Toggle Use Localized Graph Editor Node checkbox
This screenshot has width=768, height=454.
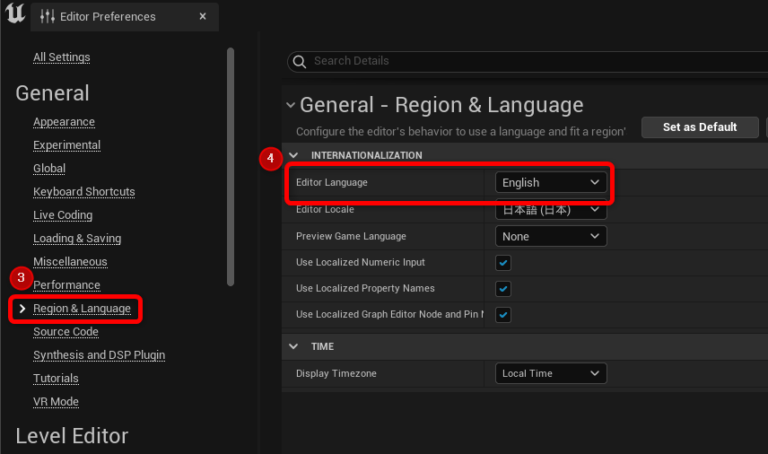[x=503, y=315]
